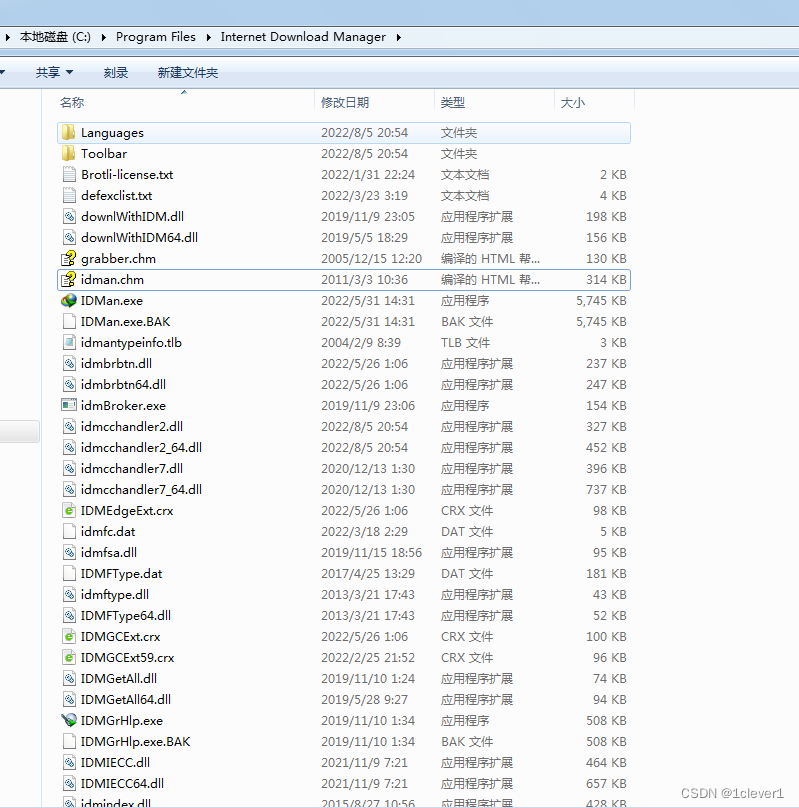Click the date 2004/2/9 8:39

tap(361, 343)
